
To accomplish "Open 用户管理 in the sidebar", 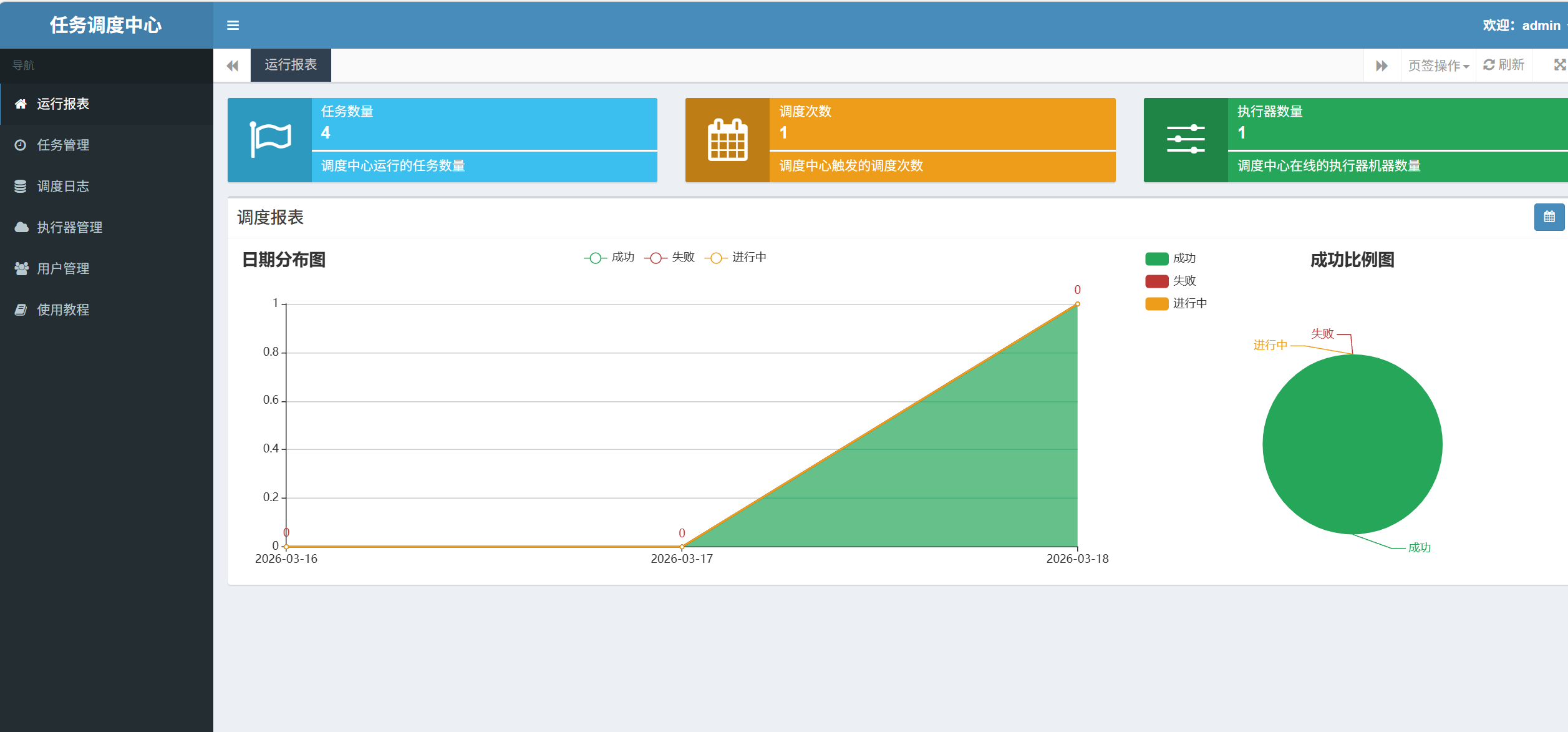I will pyautogui.click(x=107, y=268).
